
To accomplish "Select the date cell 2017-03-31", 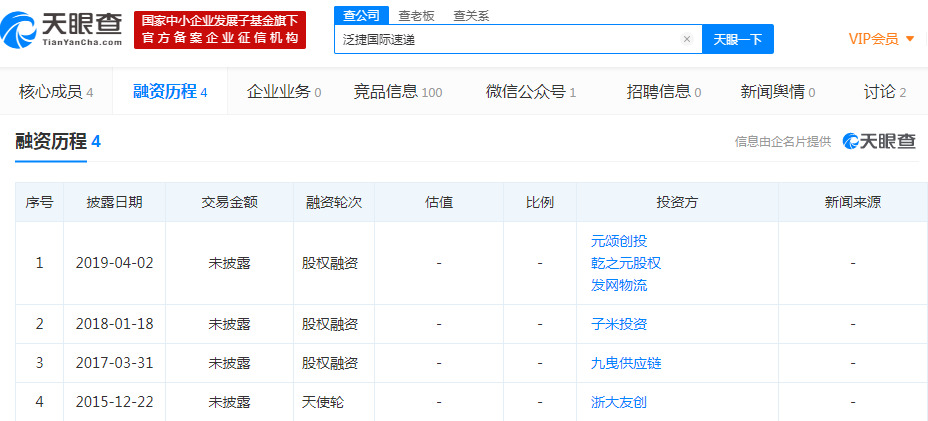I will [x=114, y=363].
